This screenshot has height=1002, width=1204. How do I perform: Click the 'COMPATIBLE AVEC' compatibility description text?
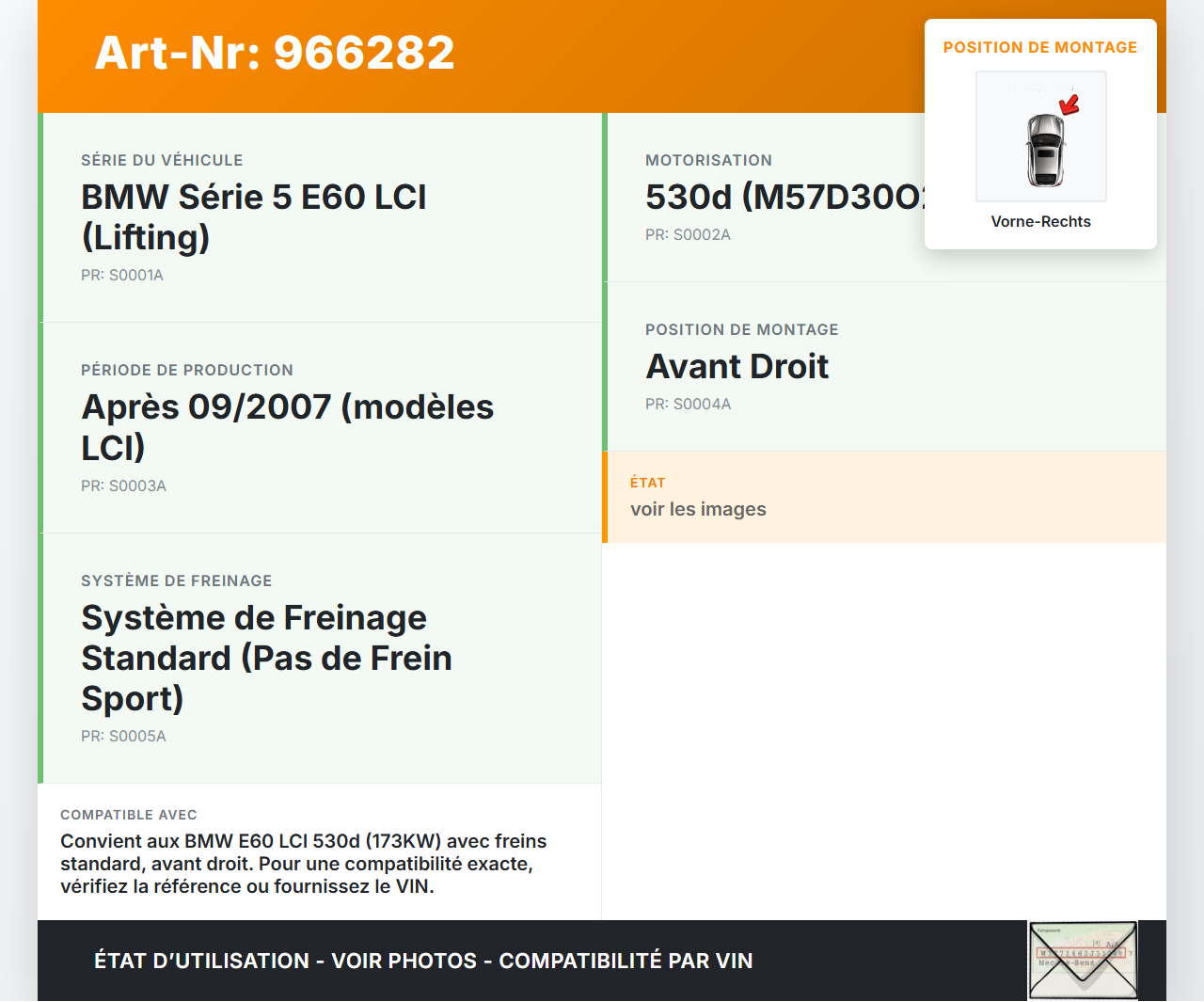coord(303,864)
